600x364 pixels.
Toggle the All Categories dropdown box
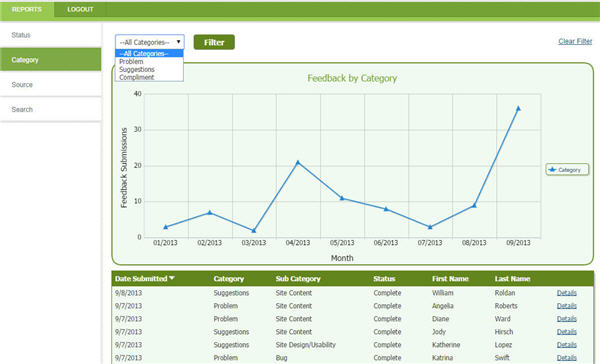150,42
